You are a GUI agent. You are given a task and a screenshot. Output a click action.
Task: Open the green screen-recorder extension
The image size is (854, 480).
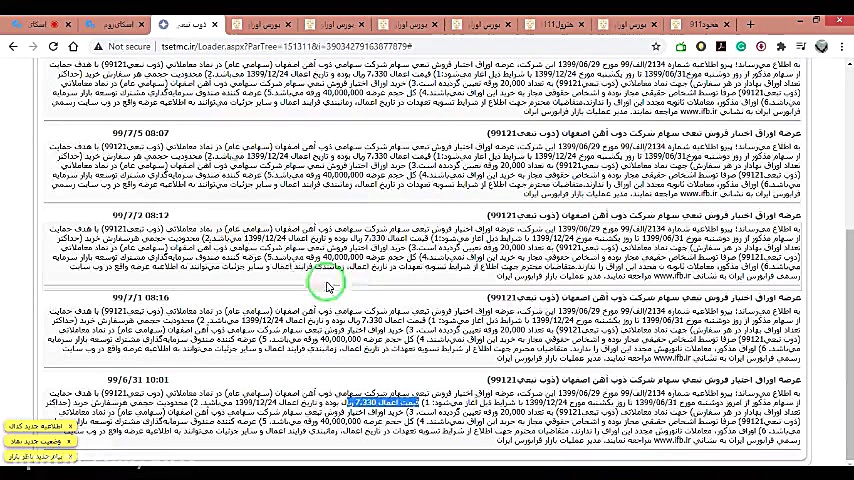pyautogui.click(x=681, y=47)
